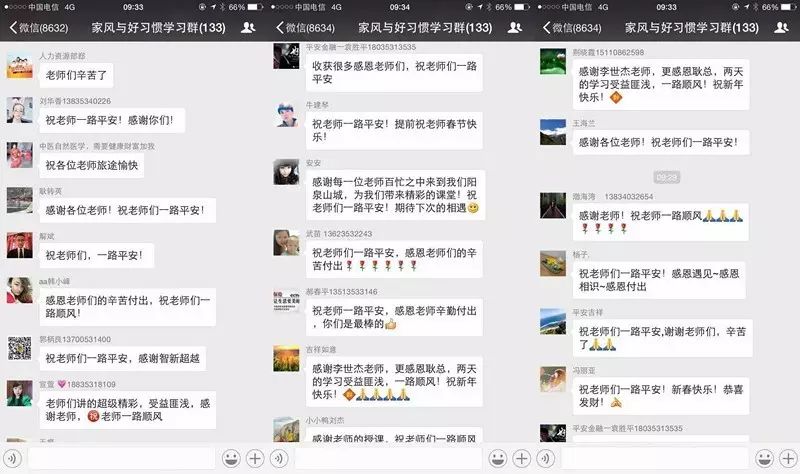Open avatar of 刘华香13835340226

pyautogui.click(x=20, y=110)
